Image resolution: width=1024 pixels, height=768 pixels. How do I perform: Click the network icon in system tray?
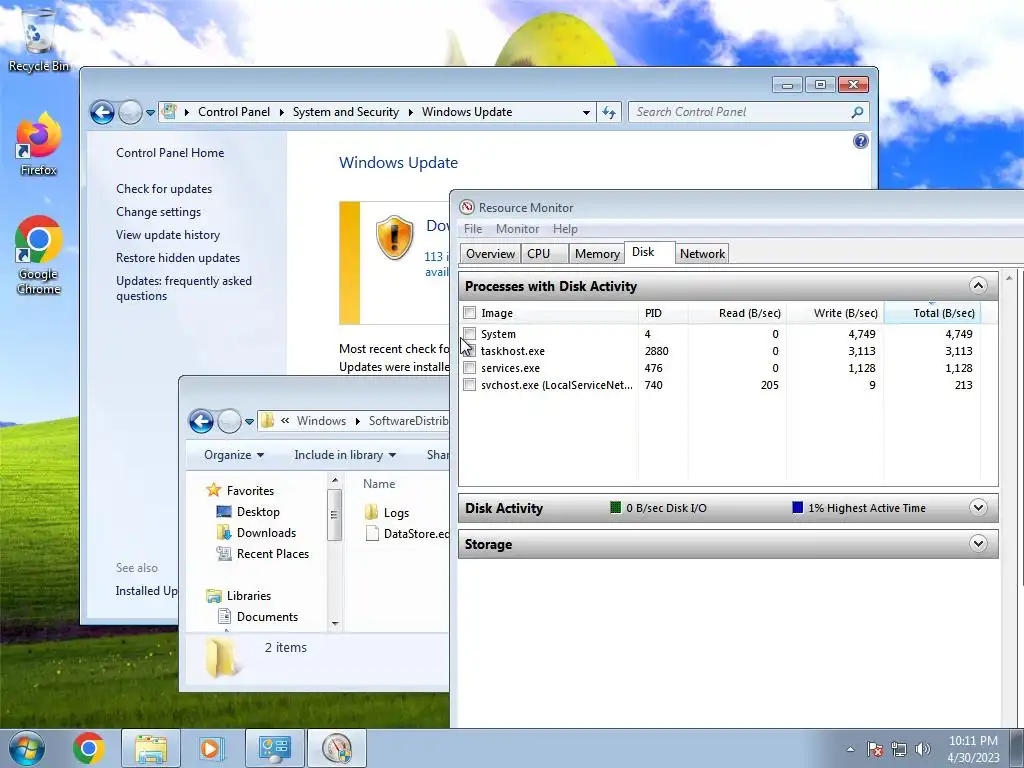899,749
